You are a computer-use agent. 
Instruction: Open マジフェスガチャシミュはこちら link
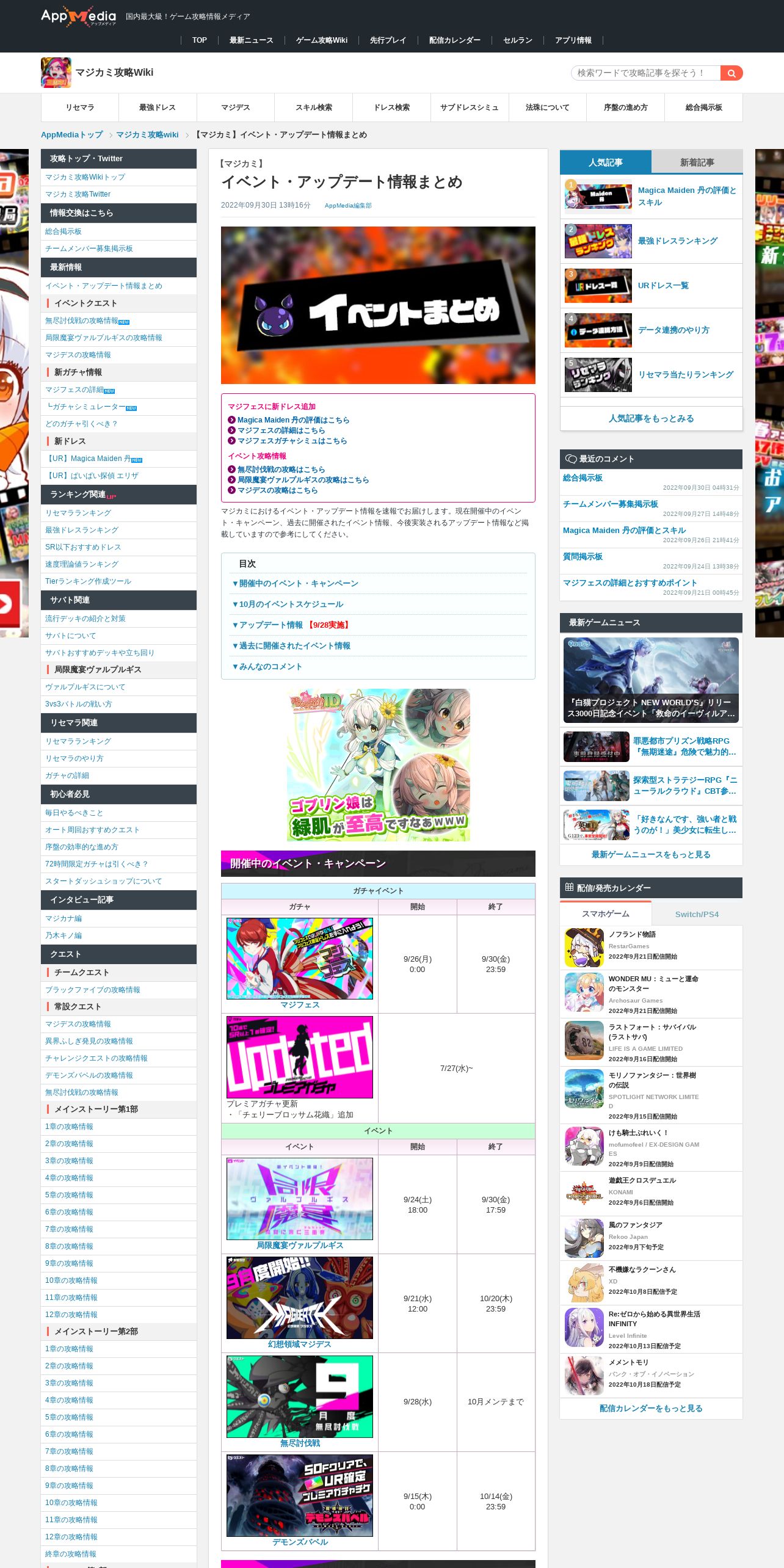coord(292,441)
